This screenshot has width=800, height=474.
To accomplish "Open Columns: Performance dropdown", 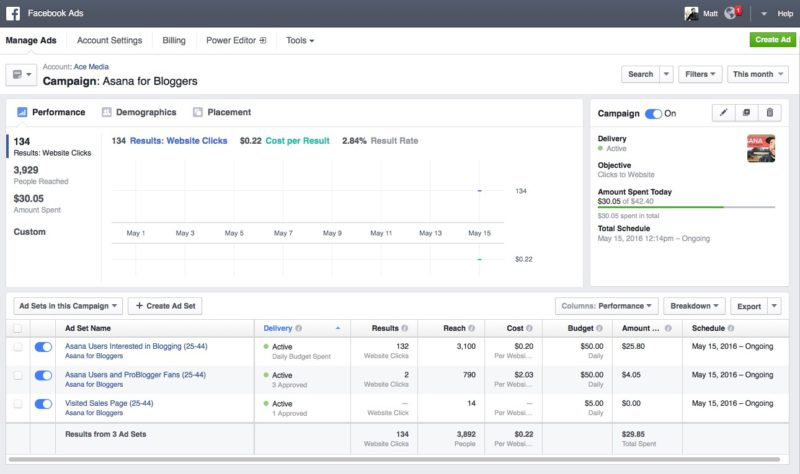I will 607,306.
